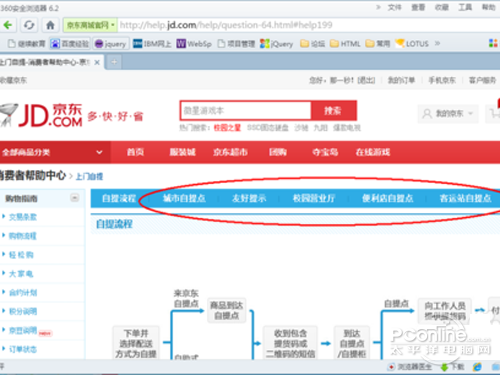Select the passenger station pickup tab
Screen dimensions: 500x375
pyautogui.click(x=465, y=198)
